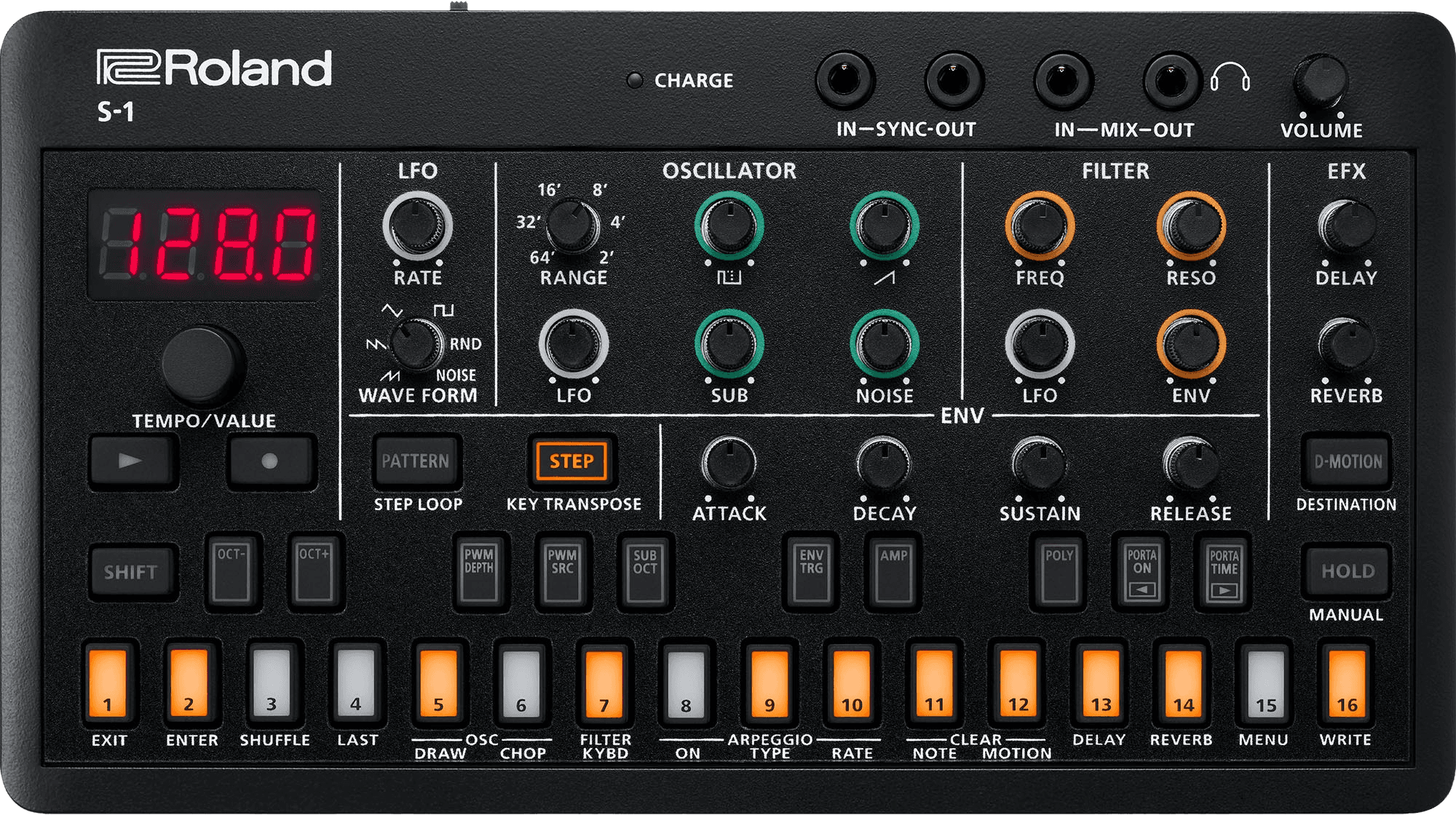Screen dimensions: 1456x815
Task: Click the filter ENV knob
Action: (1191, 344)
